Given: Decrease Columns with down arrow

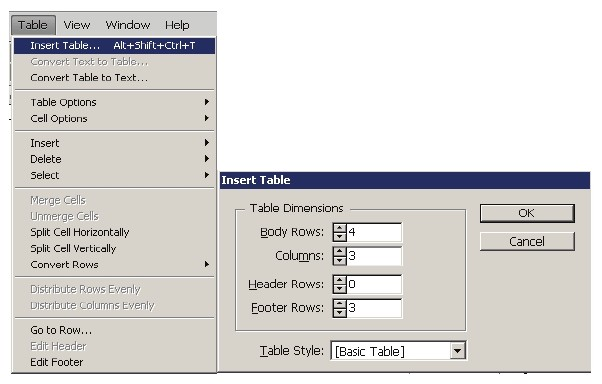Looking at the screenshot, I should 339,261.
